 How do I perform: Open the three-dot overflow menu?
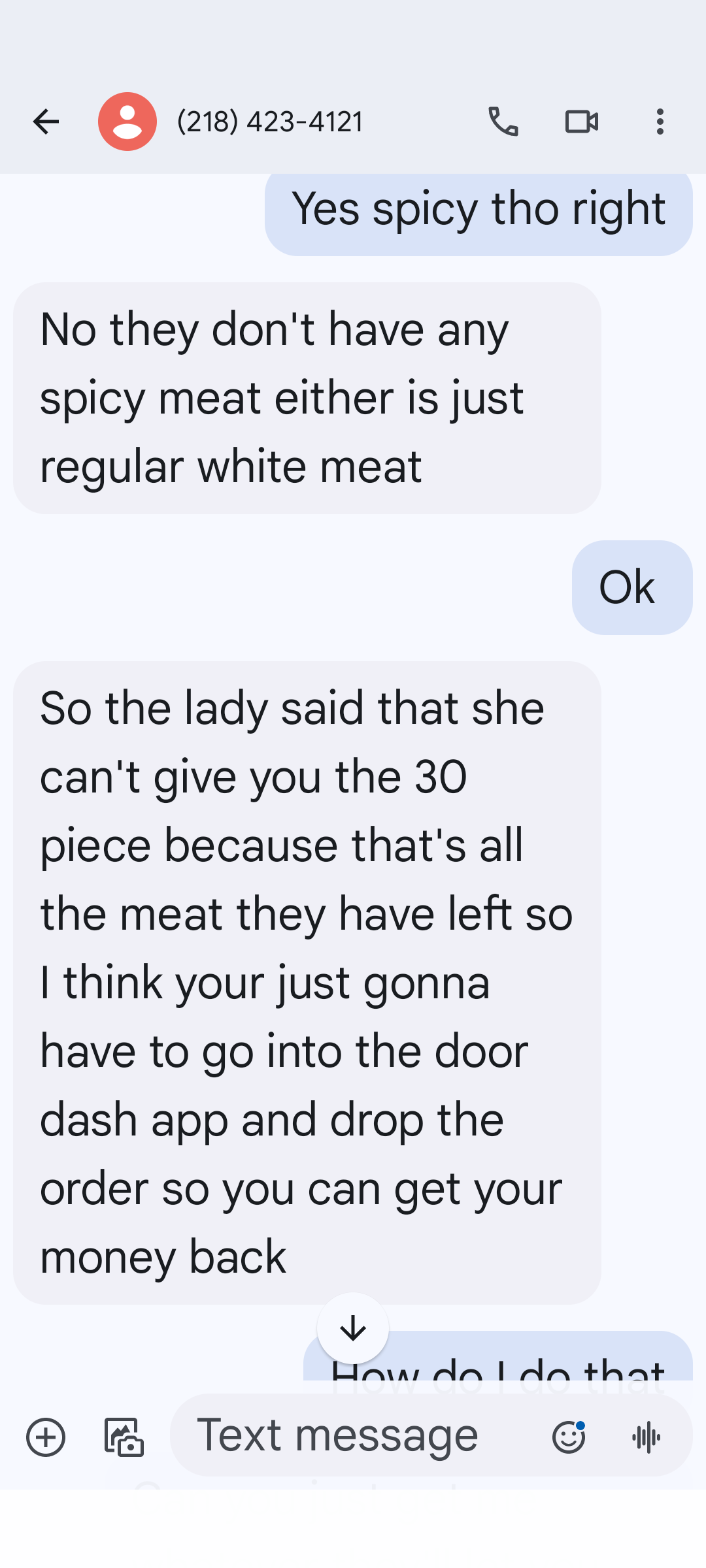click(x=660, y=122)
